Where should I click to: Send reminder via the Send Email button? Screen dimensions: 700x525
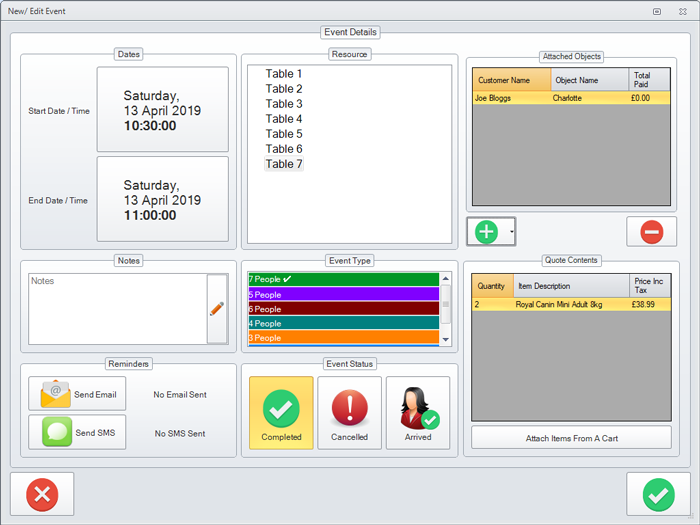click(x=77, y=395)
